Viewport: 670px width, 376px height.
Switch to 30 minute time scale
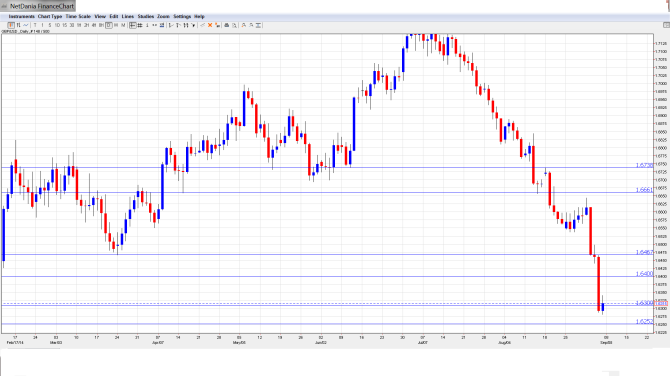[x=72, y=25]
